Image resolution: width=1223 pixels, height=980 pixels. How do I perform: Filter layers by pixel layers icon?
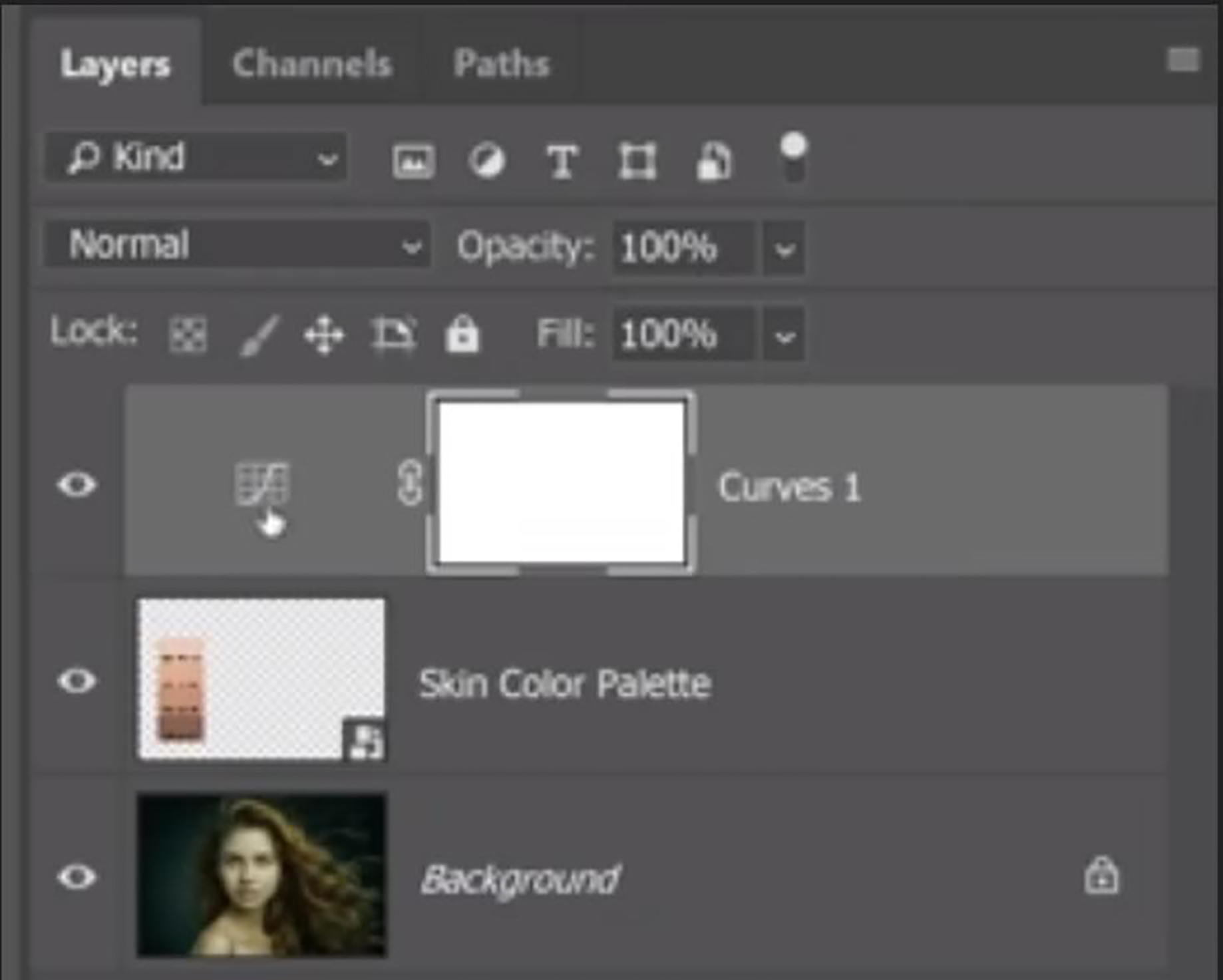point(414,161)
